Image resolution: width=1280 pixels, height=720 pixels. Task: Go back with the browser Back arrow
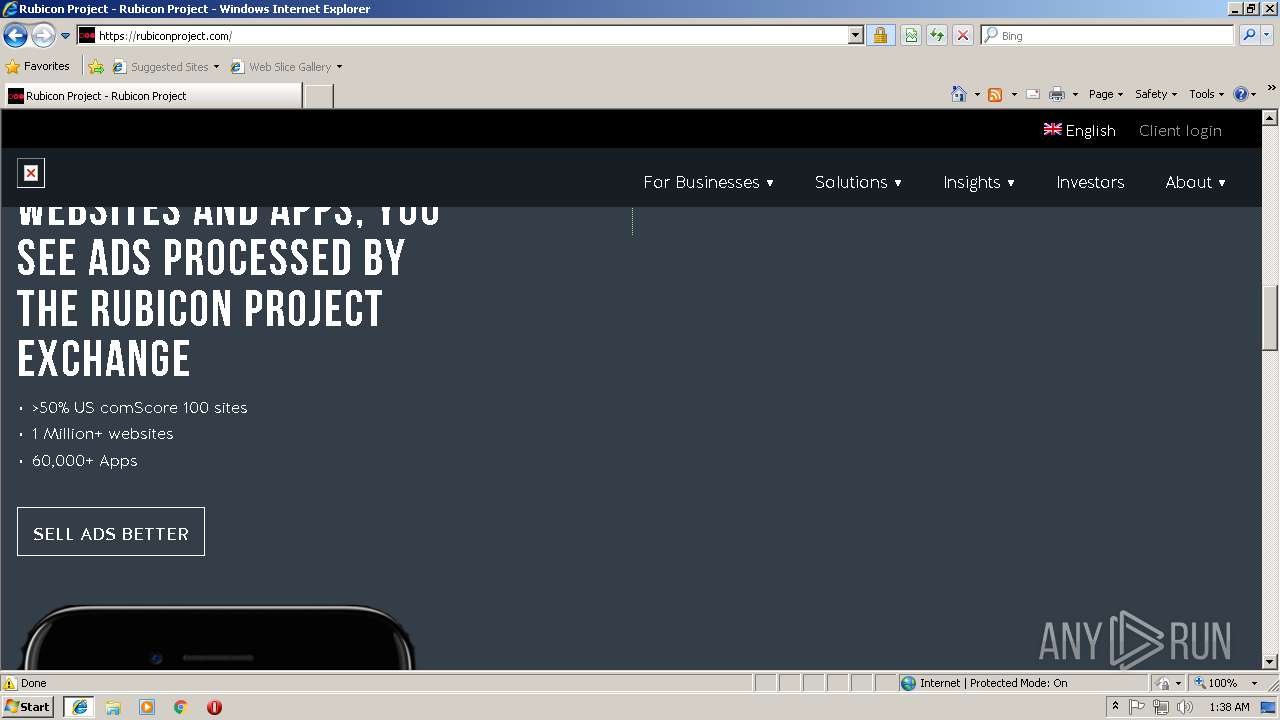pyautogui.click(x=15, y=36)
